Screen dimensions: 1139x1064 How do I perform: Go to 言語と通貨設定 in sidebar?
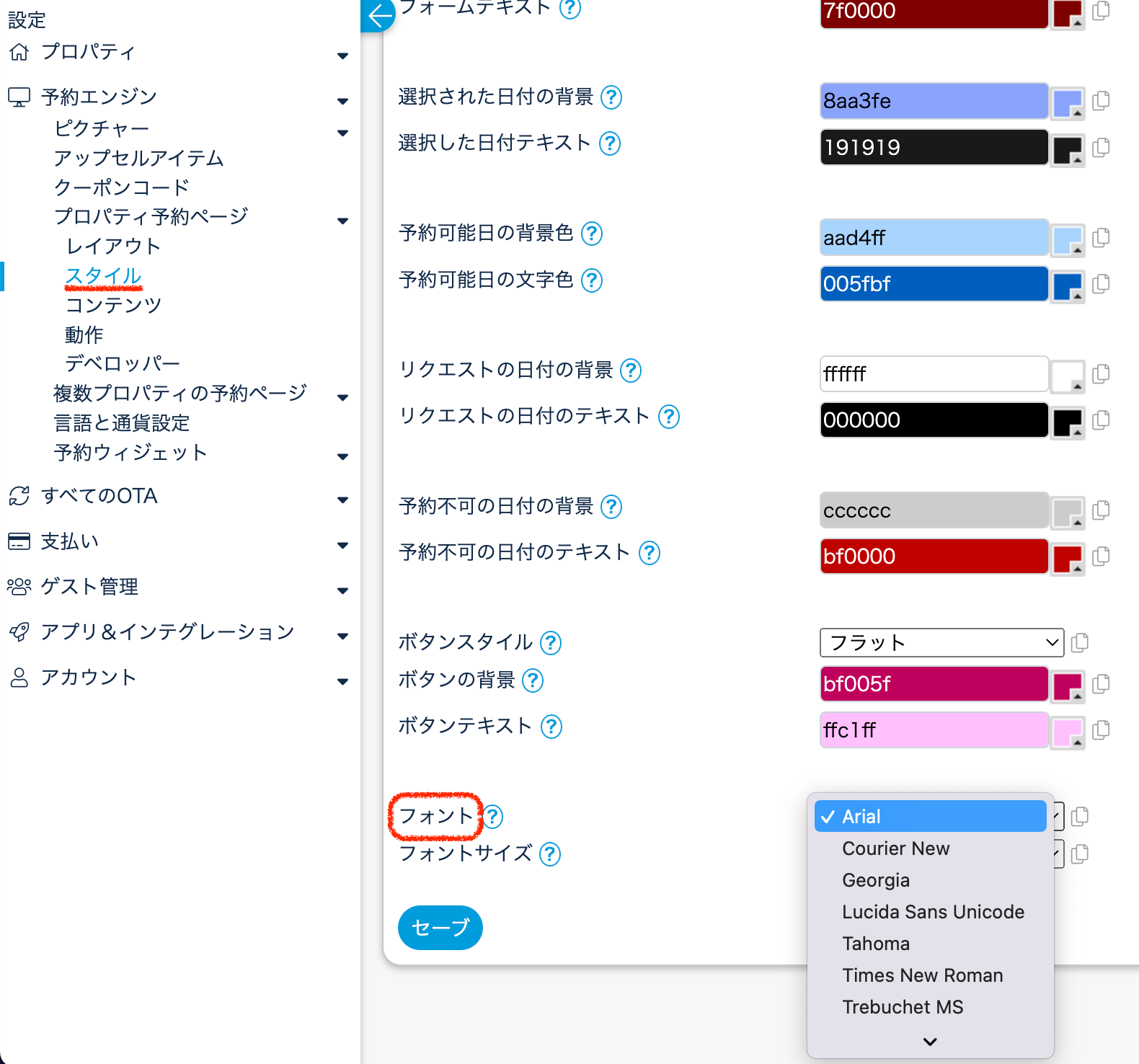tap(122, 423)
